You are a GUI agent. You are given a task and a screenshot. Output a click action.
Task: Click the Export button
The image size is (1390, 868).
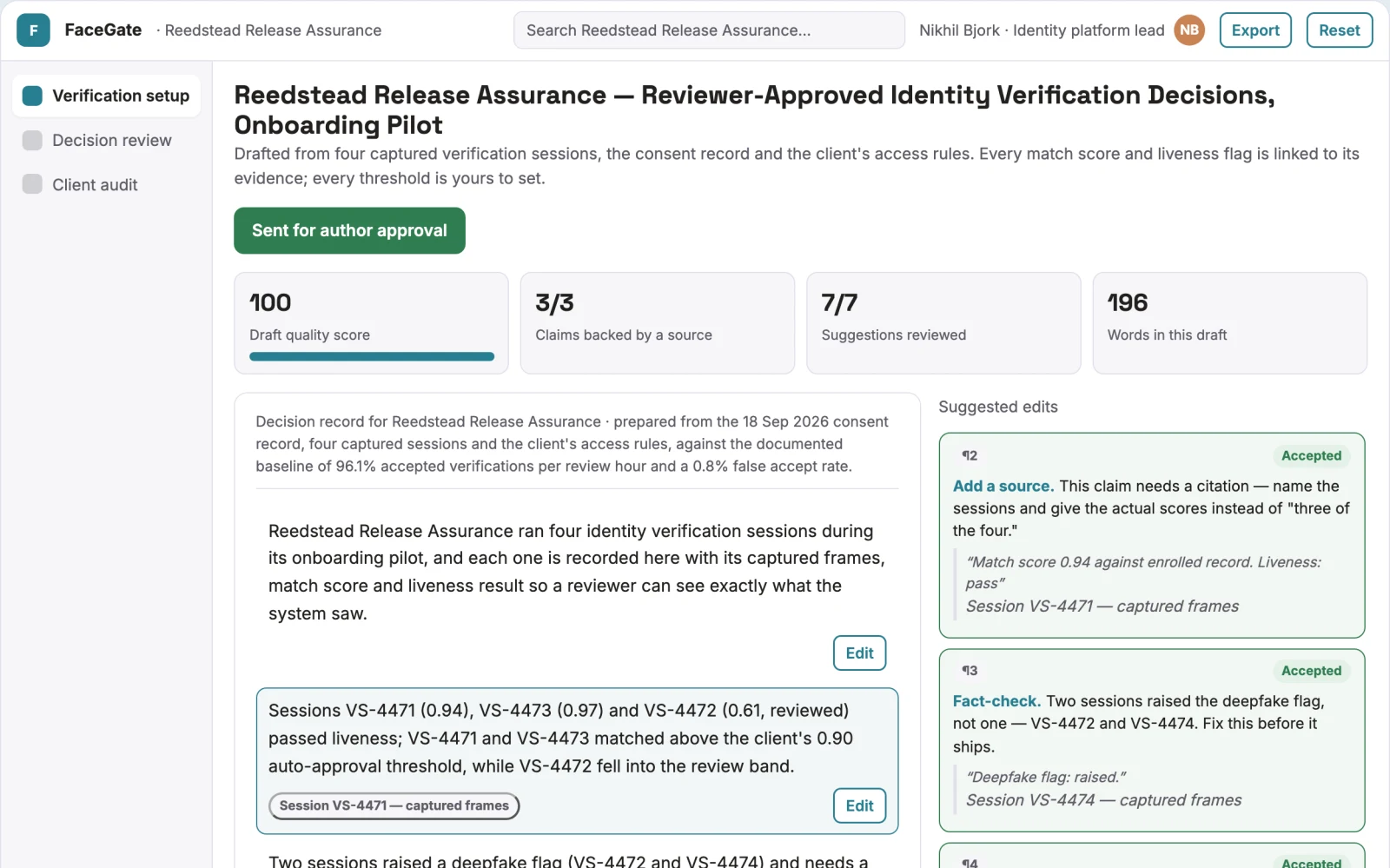point(1255,30)
